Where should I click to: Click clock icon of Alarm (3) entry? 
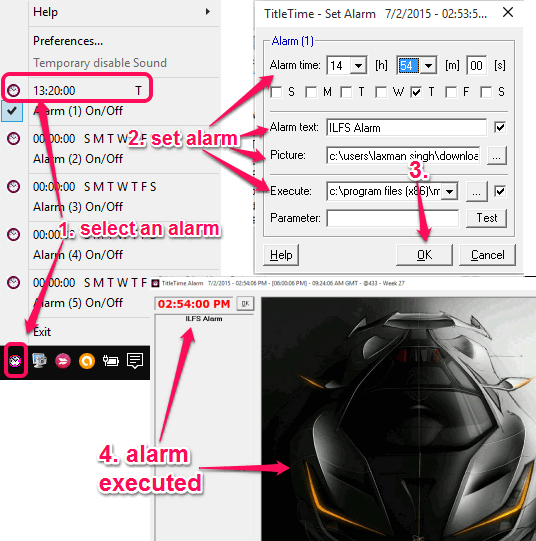[13, 186]
